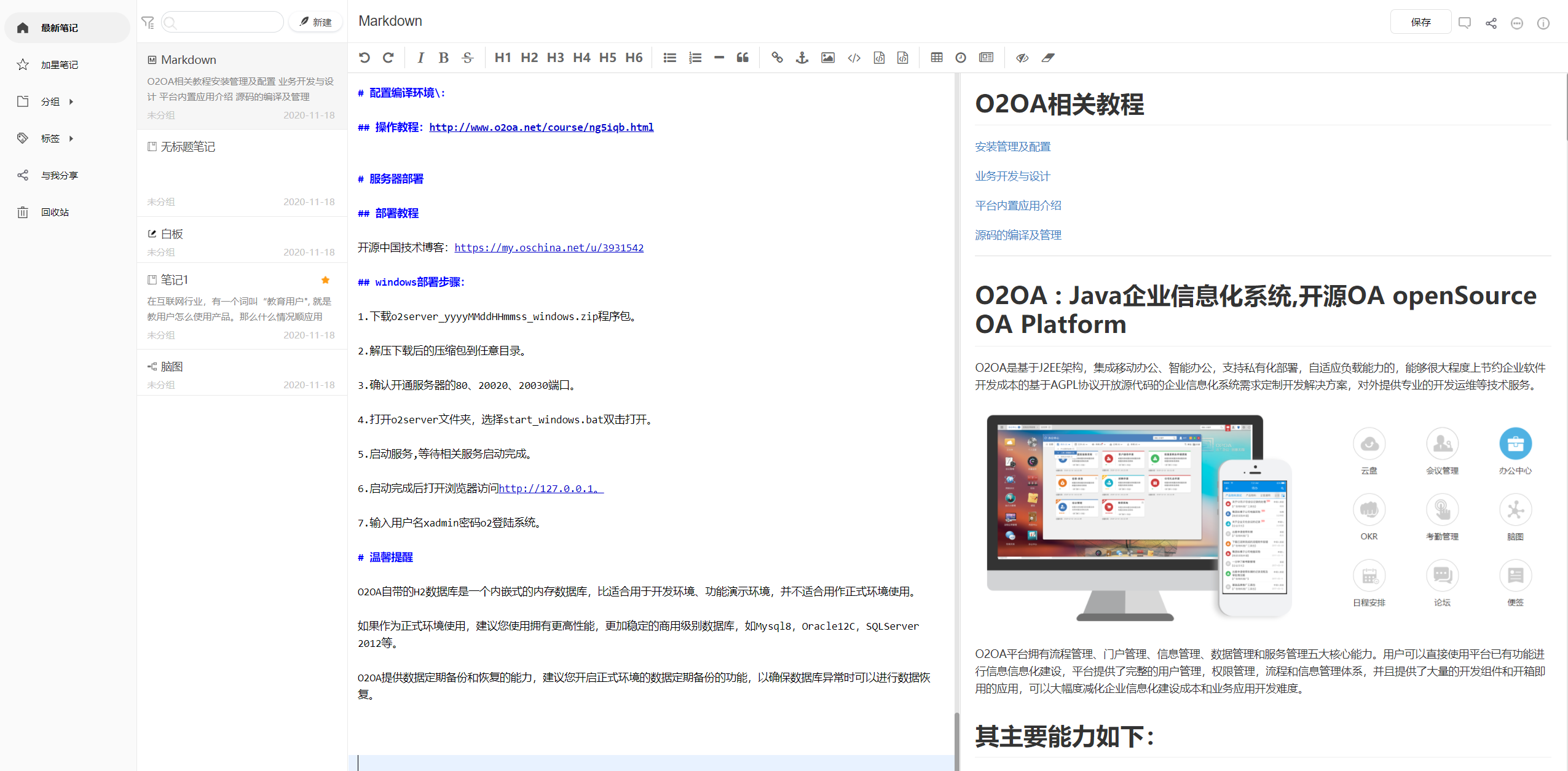
Task: Open the note filter dropdown icon
Action: click(148, 23)
